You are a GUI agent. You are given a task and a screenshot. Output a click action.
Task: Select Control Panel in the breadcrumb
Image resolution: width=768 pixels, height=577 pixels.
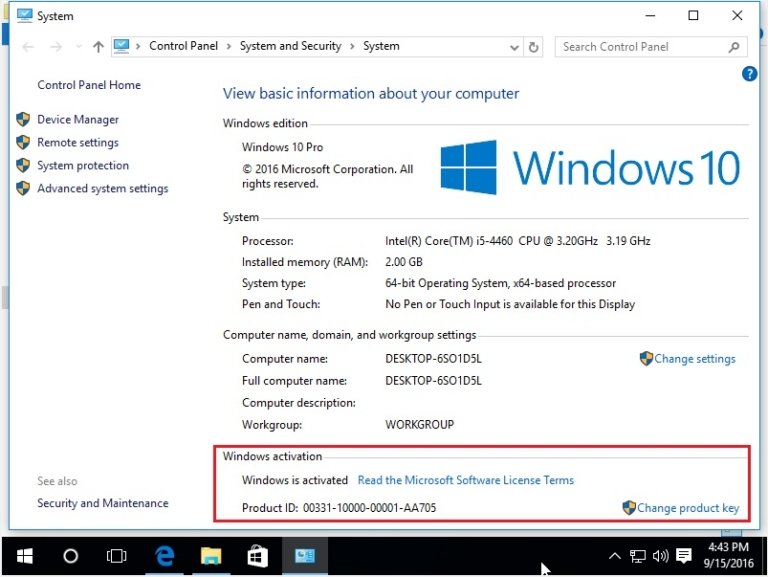(183, 46)
